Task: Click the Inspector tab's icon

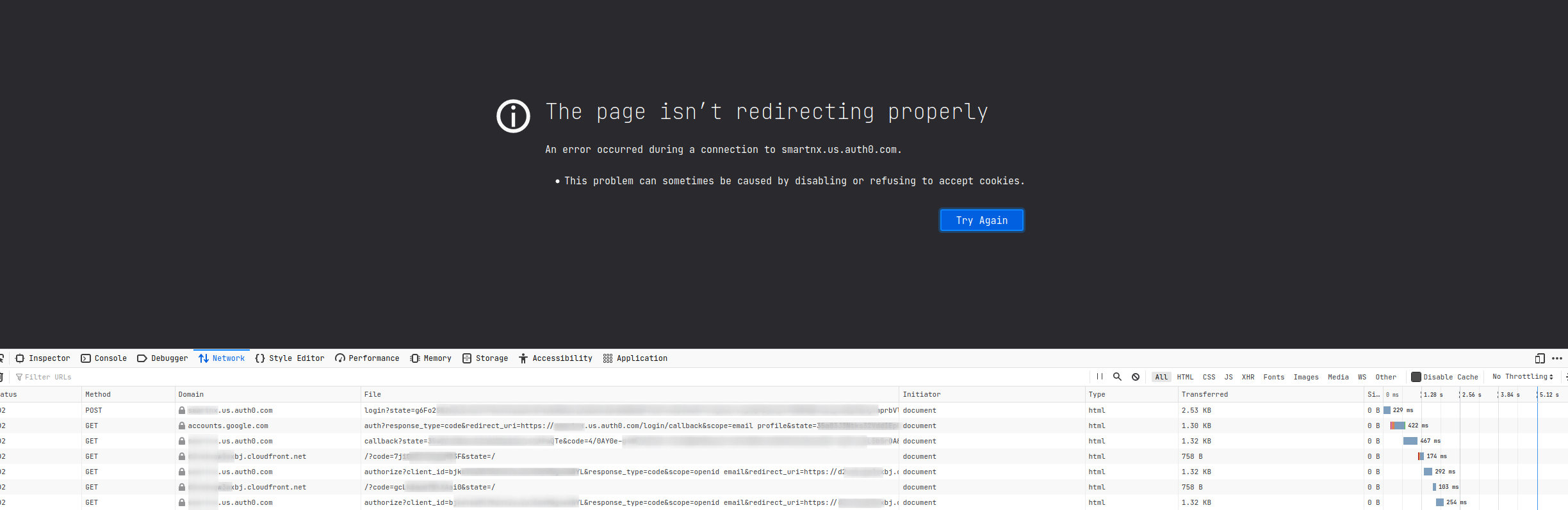Action: pos(20,358)
